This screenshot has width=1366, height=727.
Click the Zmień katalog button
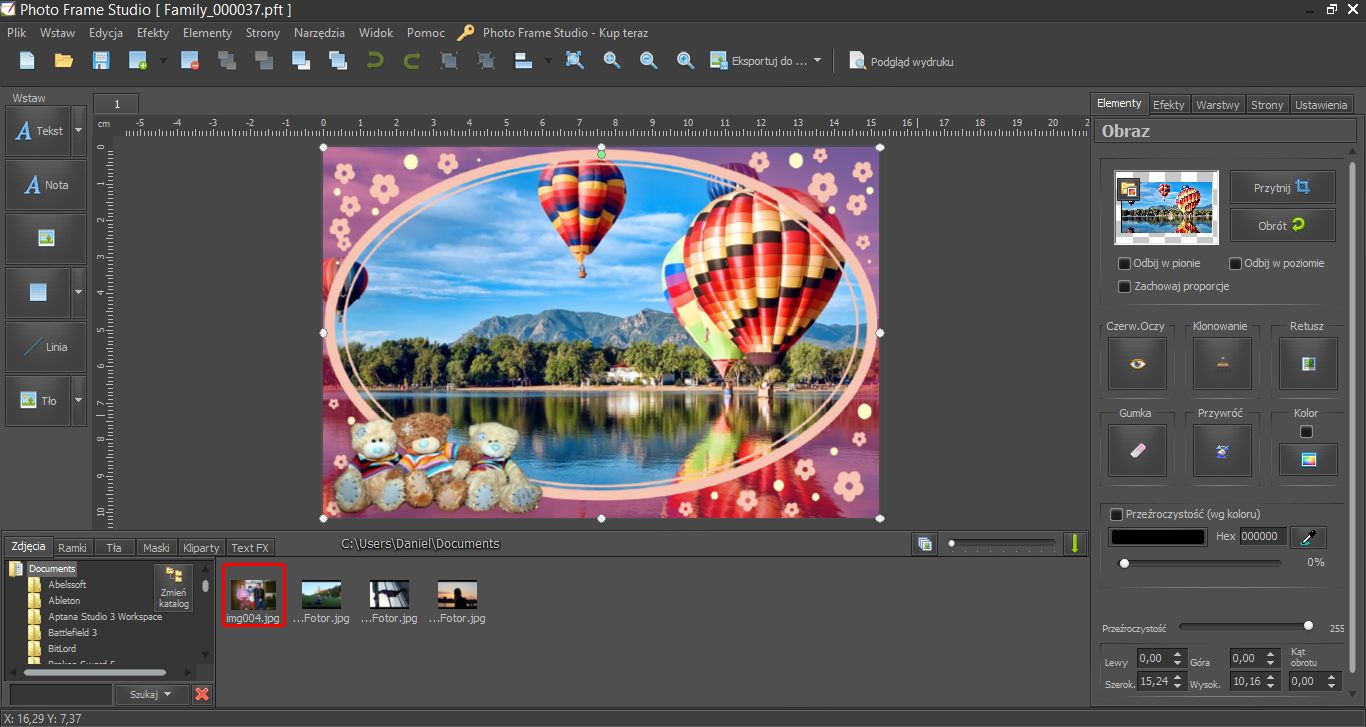pyautogui.click(x=173, y=587)
